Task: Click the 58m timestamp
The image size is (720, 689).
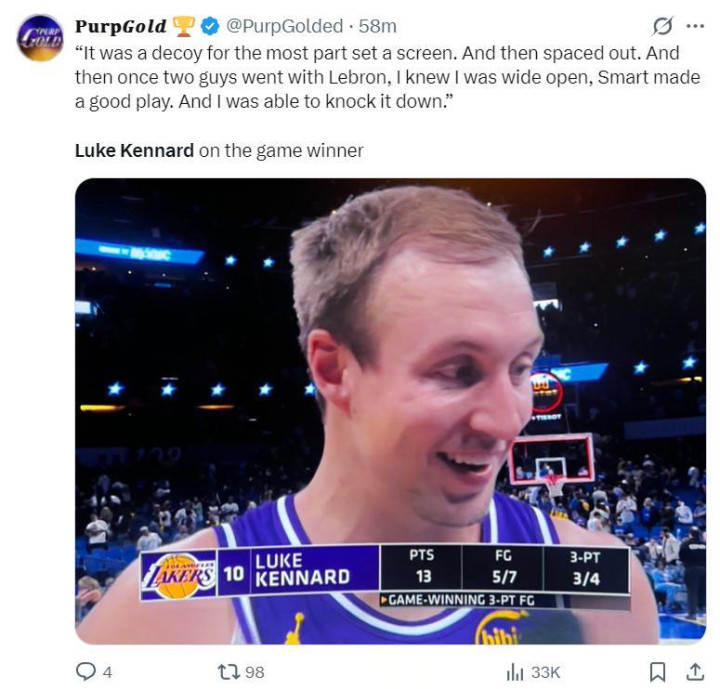Action: [377, 26]
